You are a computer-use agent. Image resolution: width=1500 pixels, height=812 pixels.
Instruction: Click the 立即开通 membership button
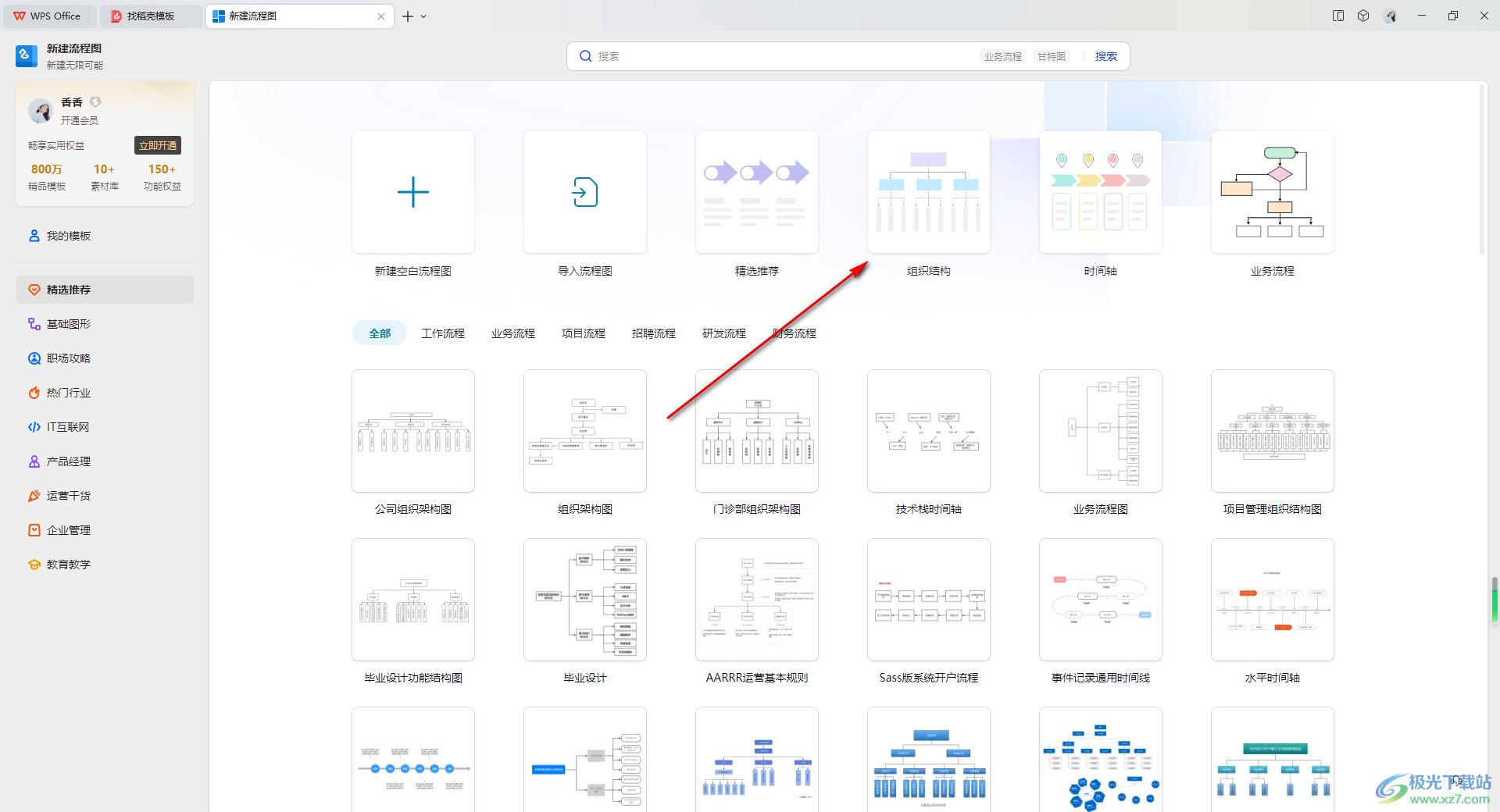pos(158,145)
